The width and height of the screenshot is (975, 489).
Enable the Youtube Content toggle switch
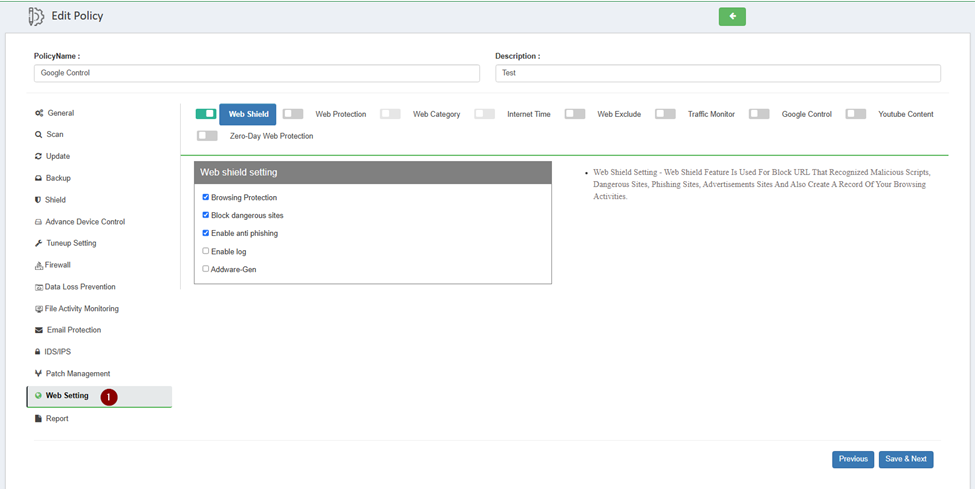(x=856, y=114)
